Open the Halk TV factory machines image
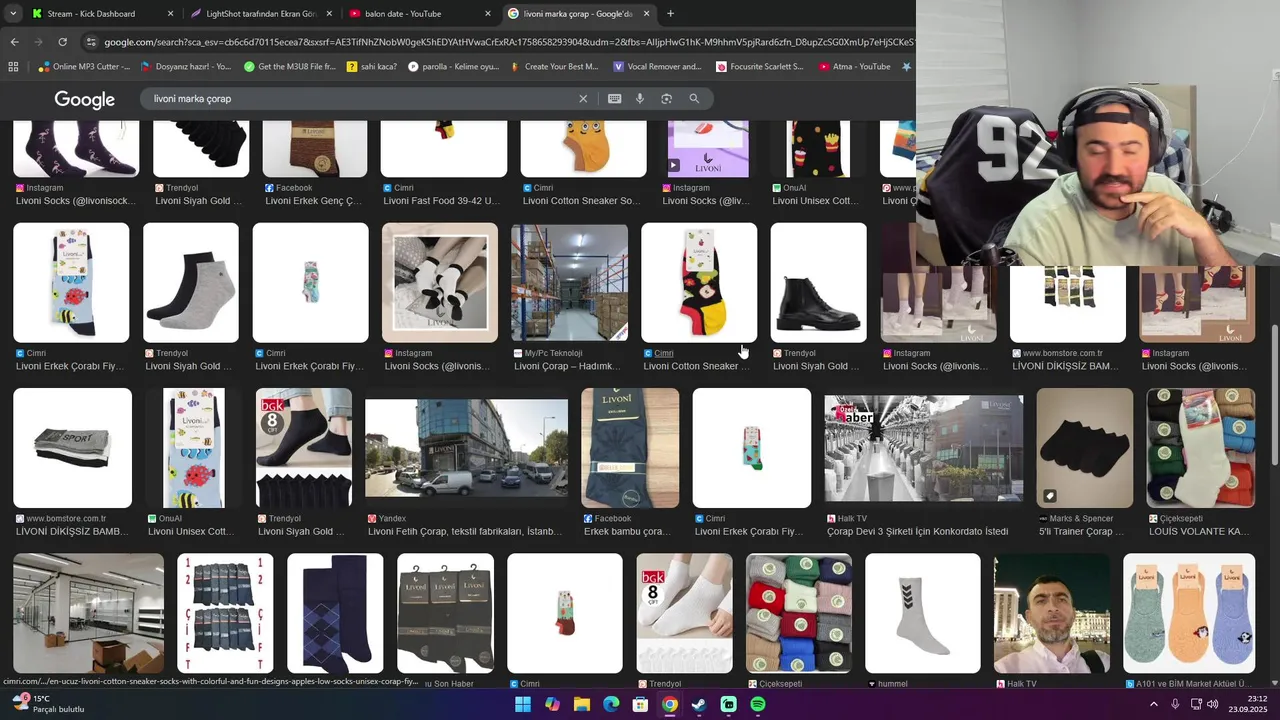 (923, 448)
